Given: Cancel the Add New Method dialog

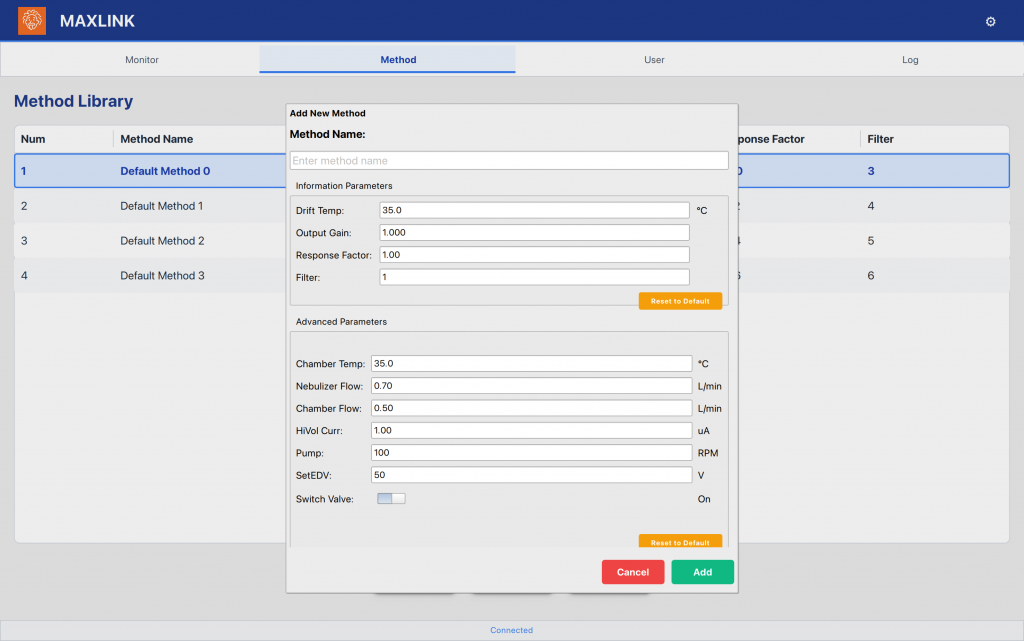Looking at the screenshot, I should click(x=632, y=572).
